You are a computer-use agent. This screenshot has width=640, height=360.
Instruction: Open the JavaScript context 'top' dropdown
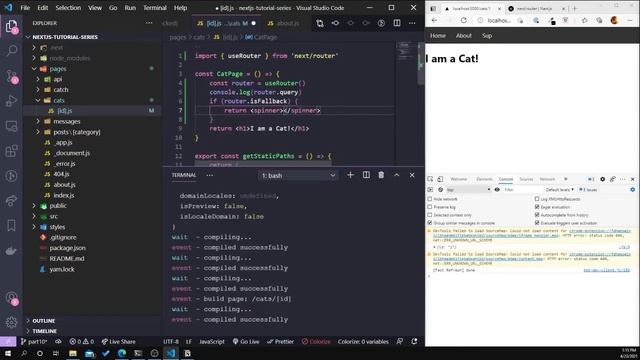point(468,190)
